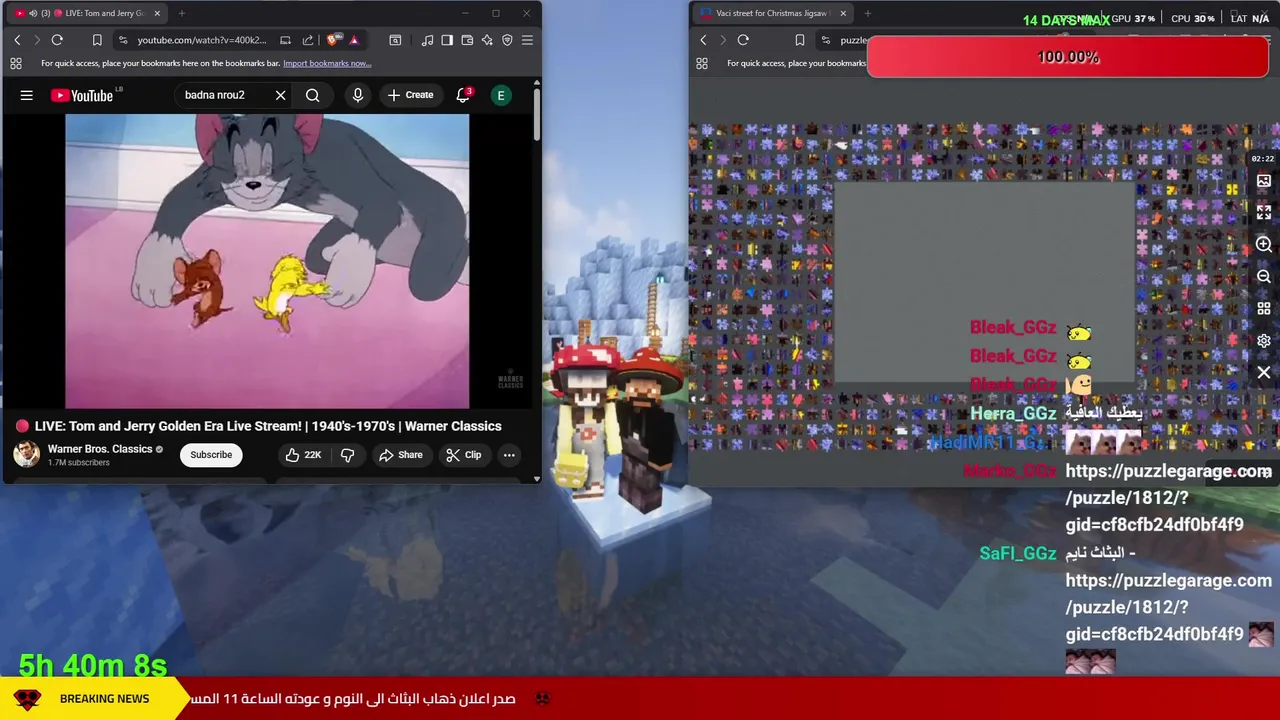
Task: Open Leo AI sparkle icon in toolbar
Action: click(x=487, y=40)
